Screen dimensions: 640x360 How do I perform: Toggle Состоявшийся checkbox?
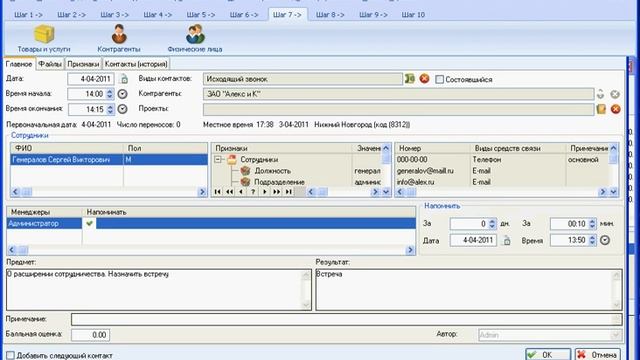[x=439, y=80]
